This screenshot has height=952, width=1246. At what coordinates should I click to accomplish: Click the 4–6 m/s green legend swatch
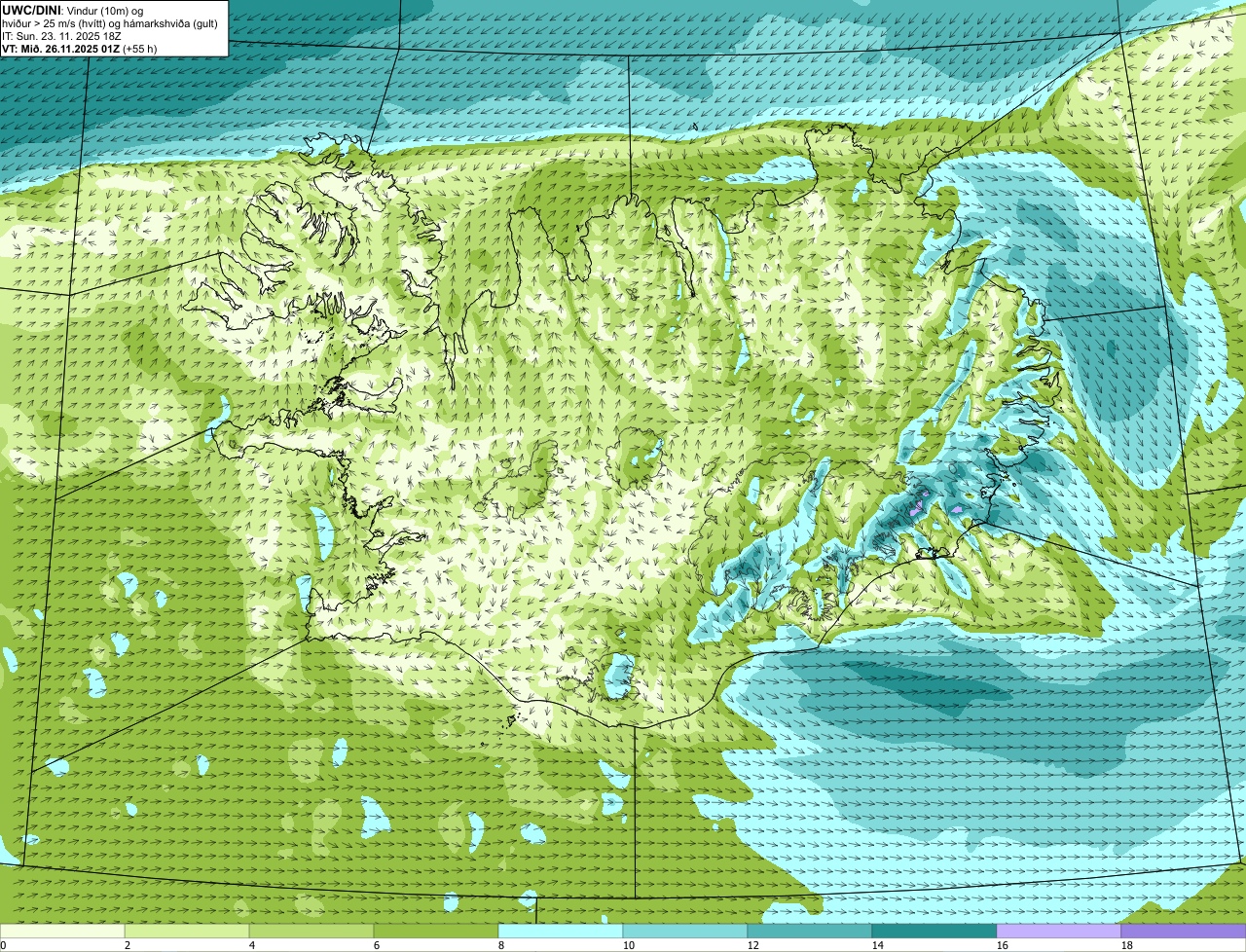point(311,932)
